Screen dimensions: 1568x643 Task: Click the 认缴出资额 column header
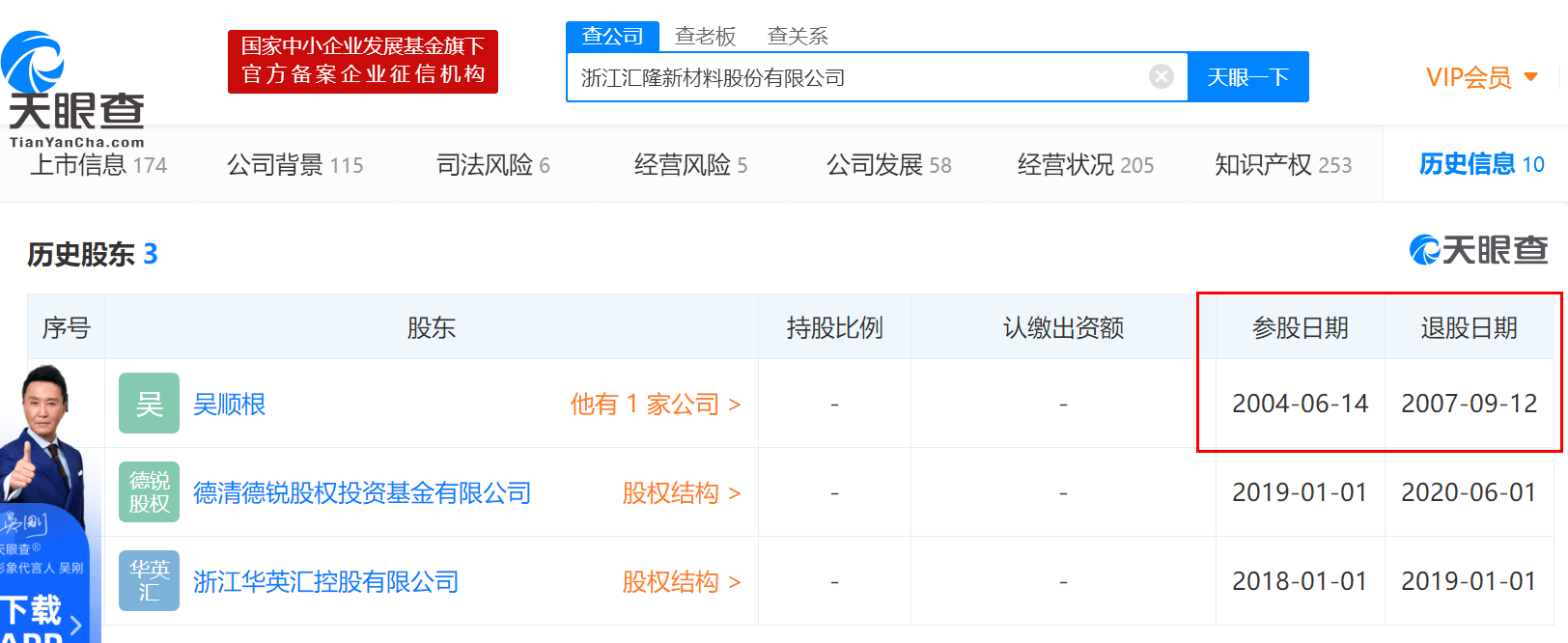tap(1063, 328)
